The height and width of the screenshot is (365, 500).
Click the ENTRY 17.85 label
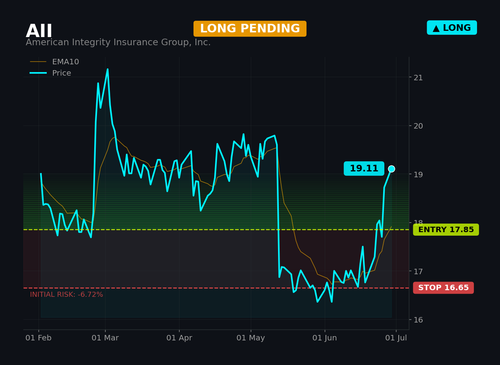tap(446, 230)
